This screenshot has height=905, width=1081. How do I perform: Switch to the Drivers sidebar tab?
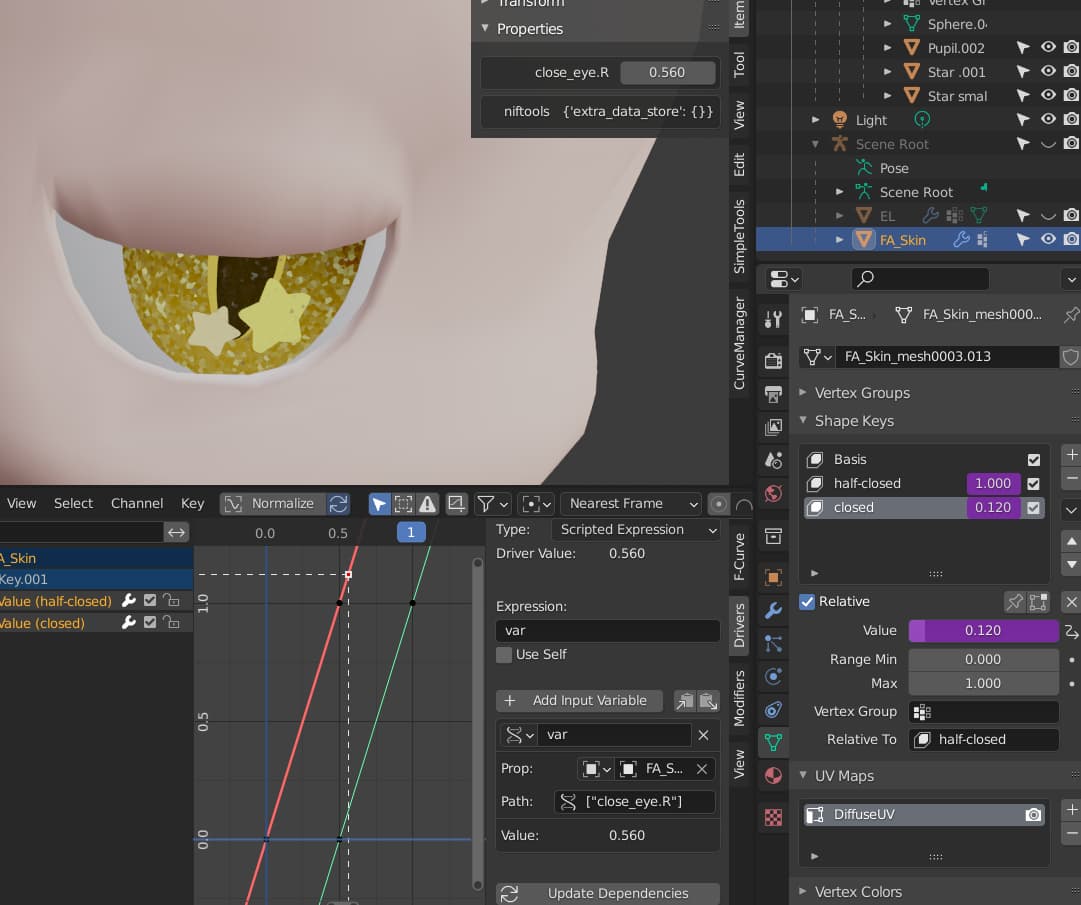point(738,625)
